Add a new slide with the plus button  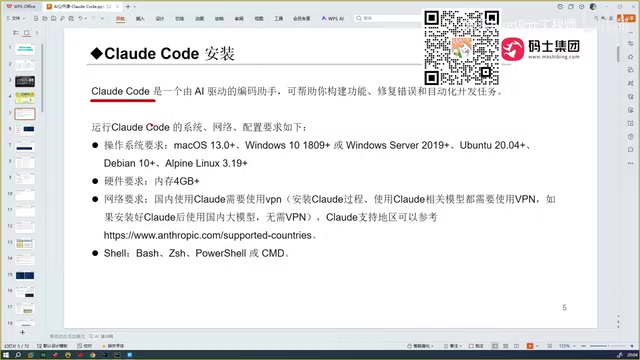[22, 333]
